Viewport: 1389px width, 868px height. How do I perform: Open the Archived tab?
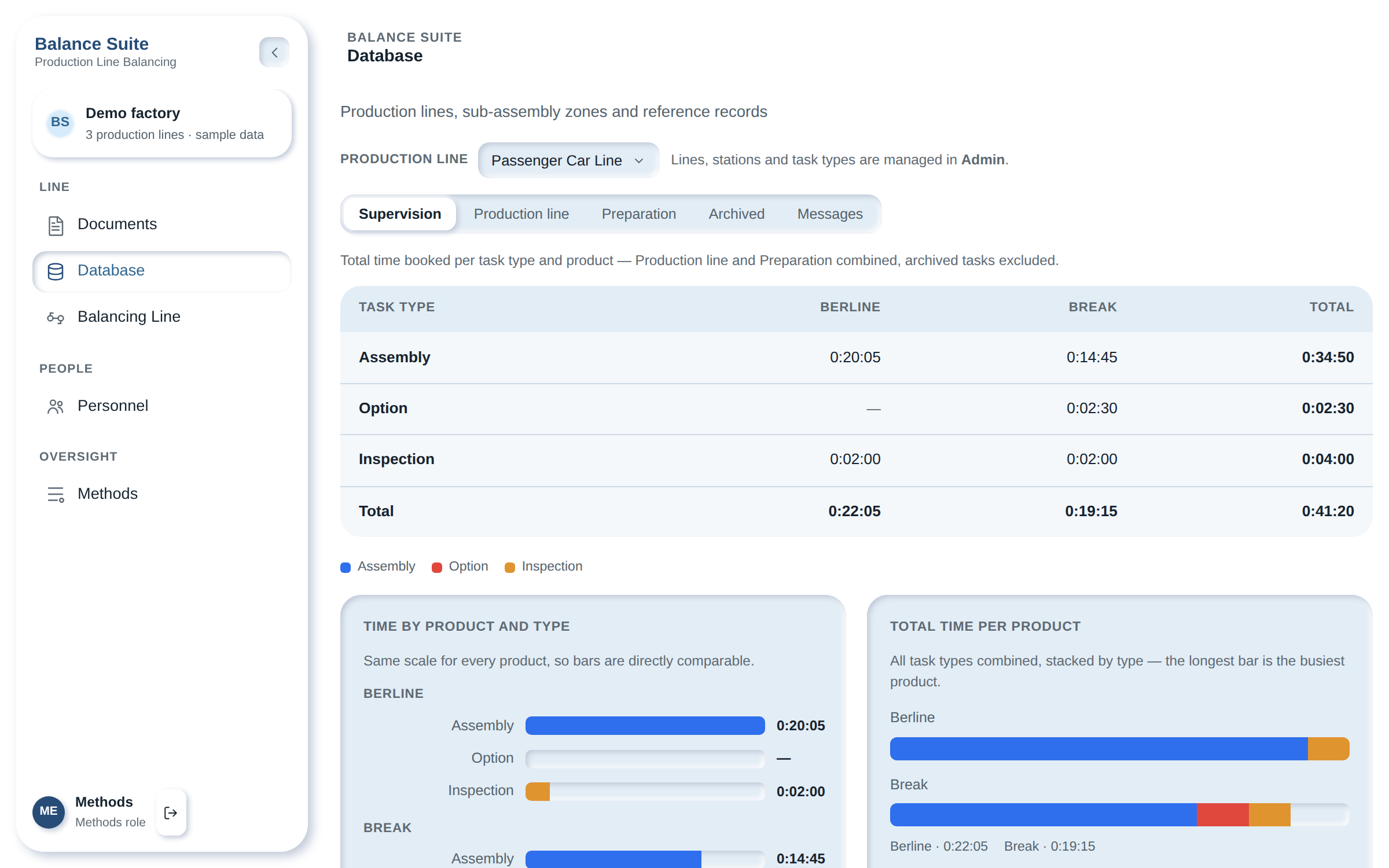pyautogui.click(x=737, y=214)
